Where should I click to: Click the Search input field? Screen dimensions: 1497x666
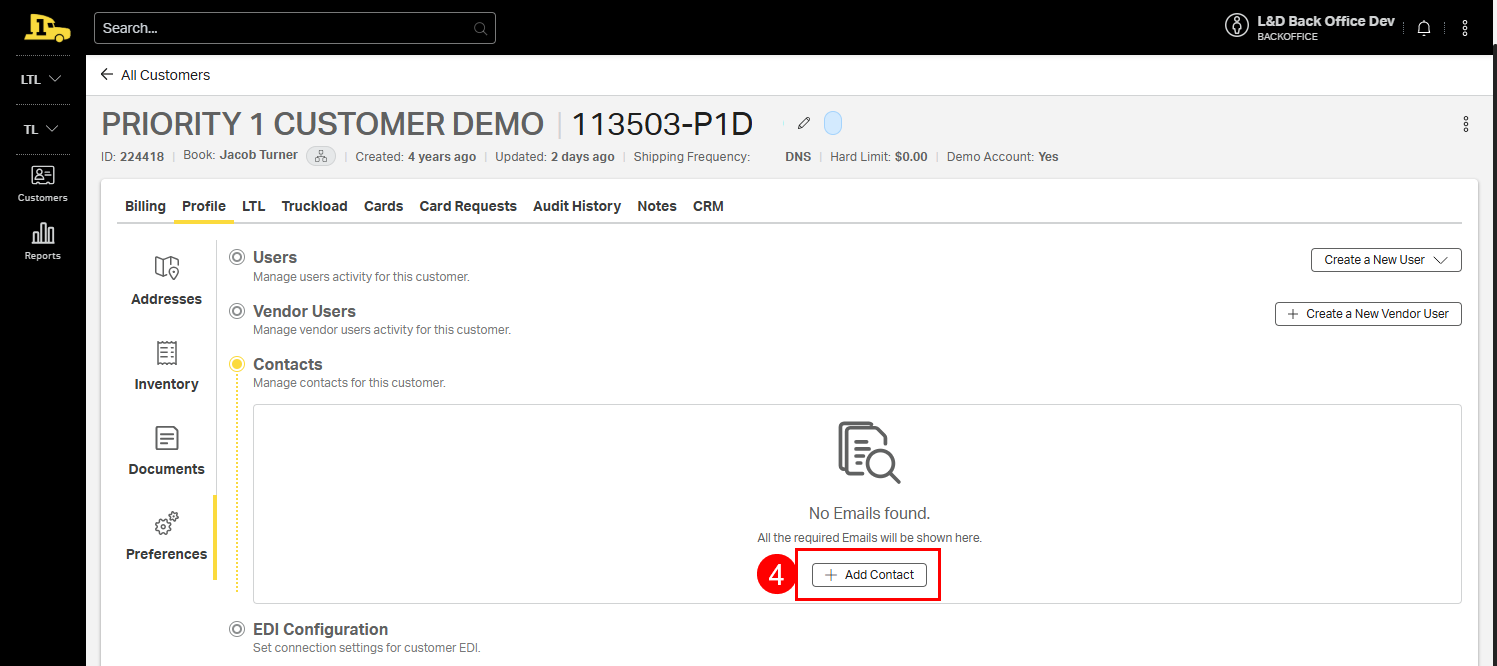click(285, 28)
